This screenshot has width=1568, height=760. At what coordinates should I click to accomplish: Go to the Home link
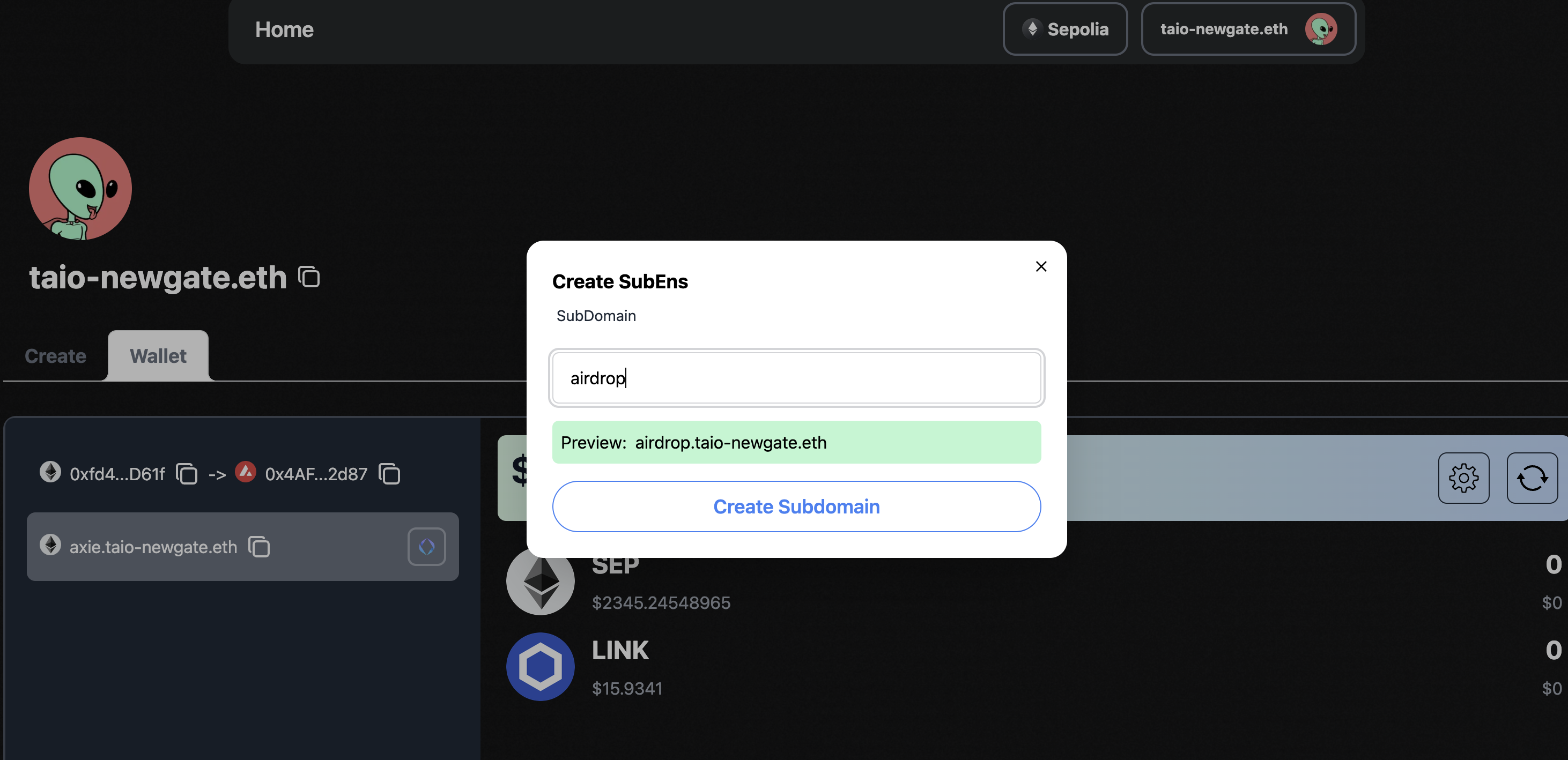coord(284,29)
